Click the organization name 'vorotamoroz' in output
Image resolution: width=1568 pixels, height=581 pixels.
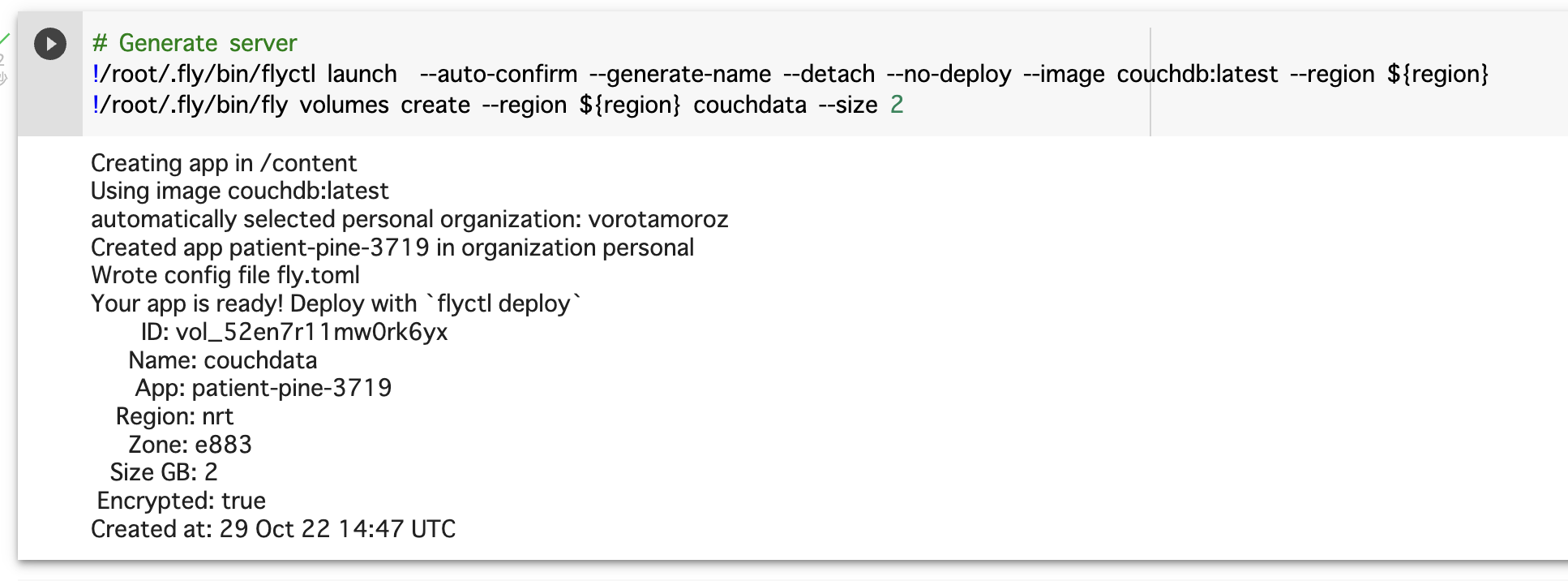click(x=658, y=219)
